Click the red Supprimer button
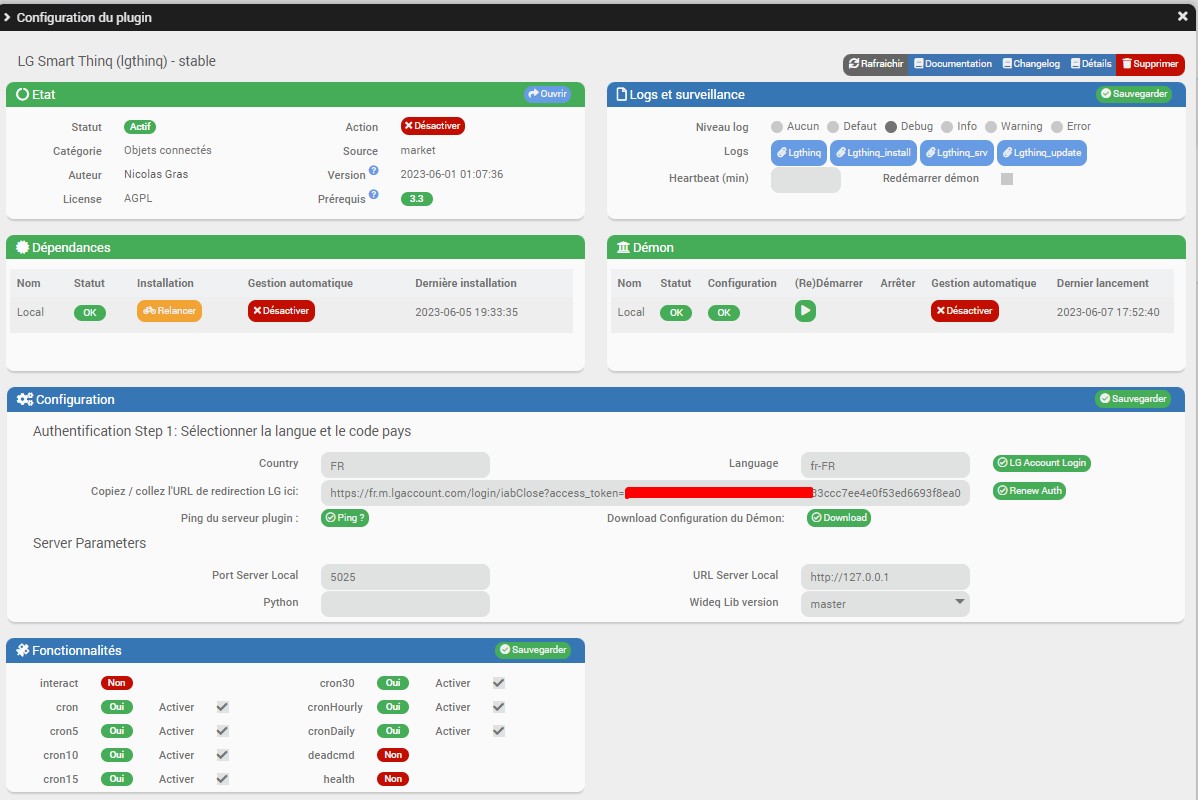This screenshot has width=1198, height=800. (1150, 64)
